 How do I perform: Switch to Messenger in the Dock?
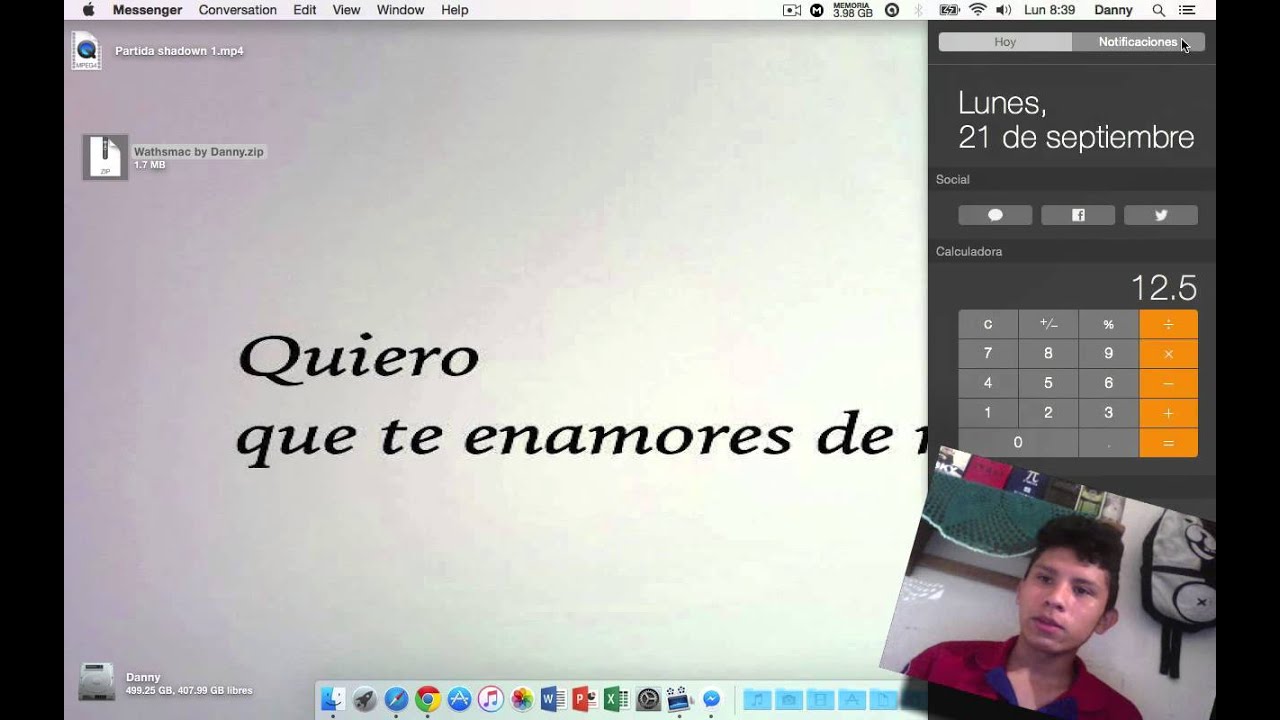(x=711, y=700)
